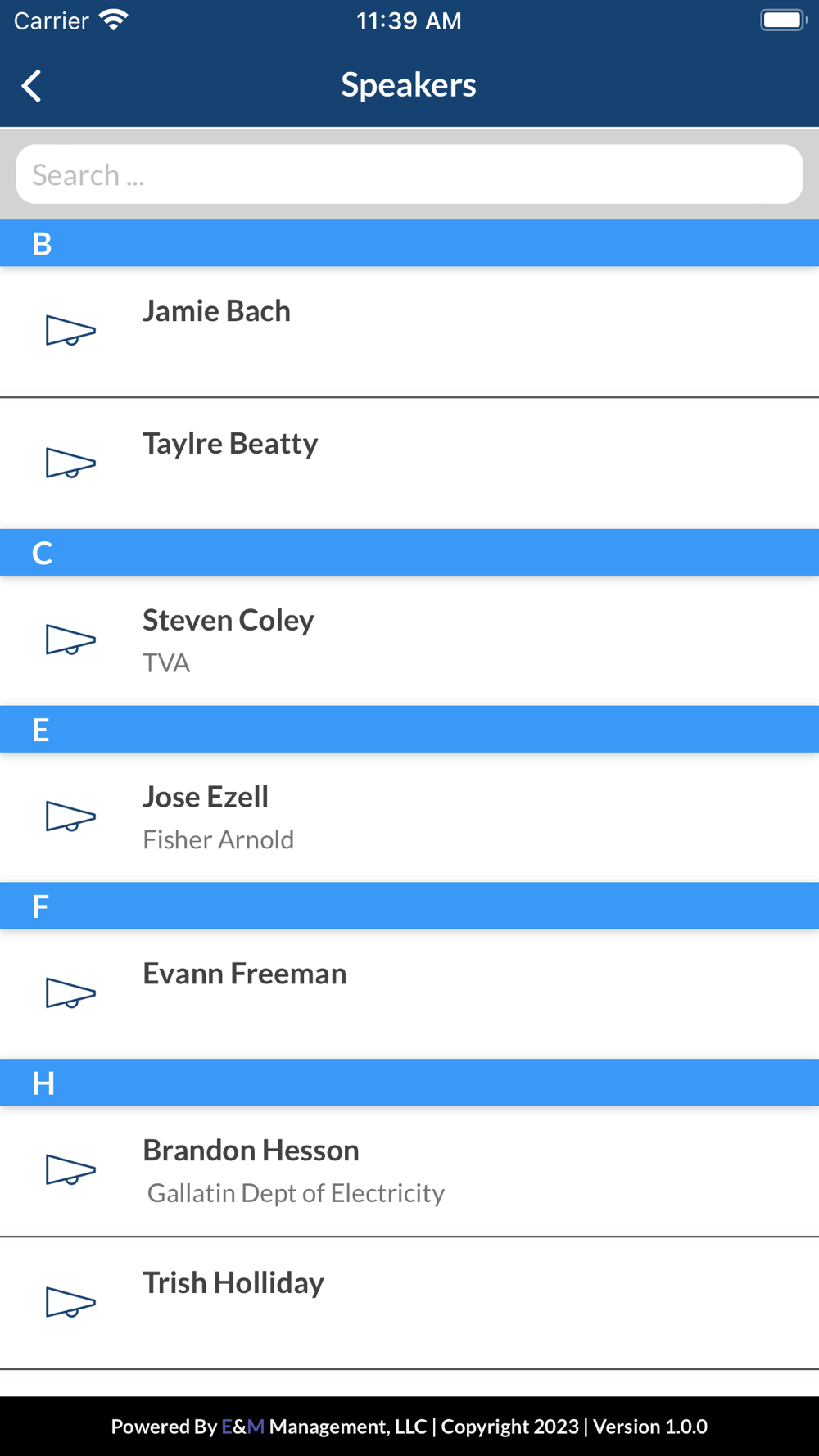The width and height of the screenshot is (819, 1456).
Task: Tap the Wi-Fi status icon
Action: point(113,20)
